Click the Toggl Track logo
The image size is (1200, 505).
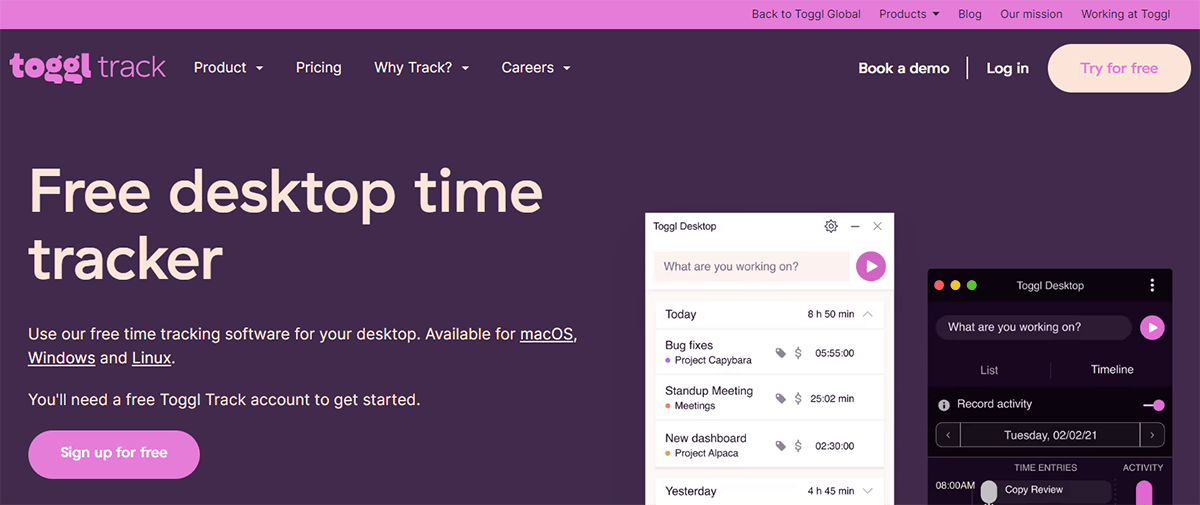point(88,68)
